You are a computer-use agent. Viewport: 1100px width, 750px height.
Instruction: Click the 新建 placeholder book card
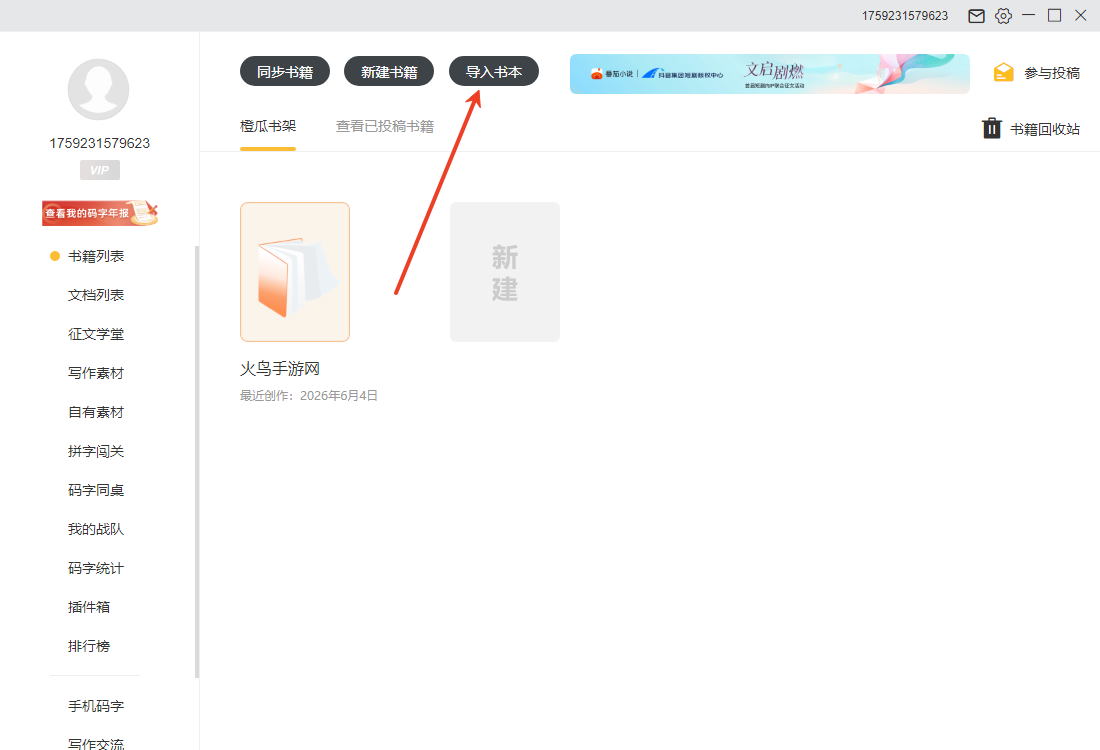(x=504, y=272)
